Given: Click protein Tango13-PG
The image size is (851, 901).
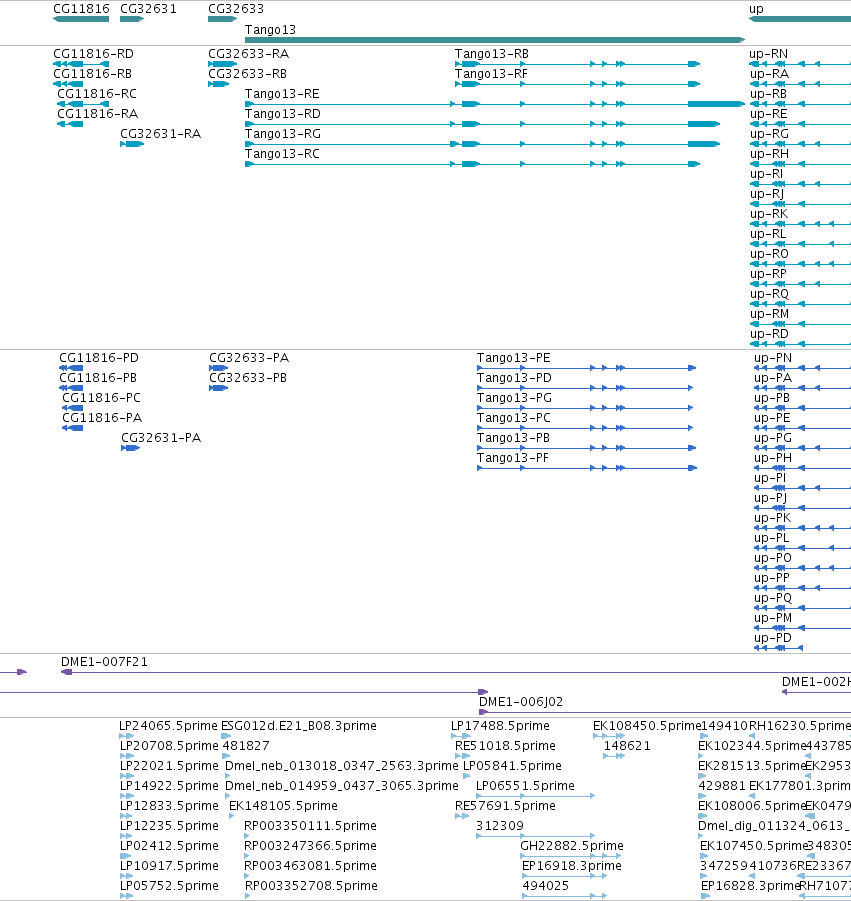Looking at the screenshot, I should click(x=514, y=398).
